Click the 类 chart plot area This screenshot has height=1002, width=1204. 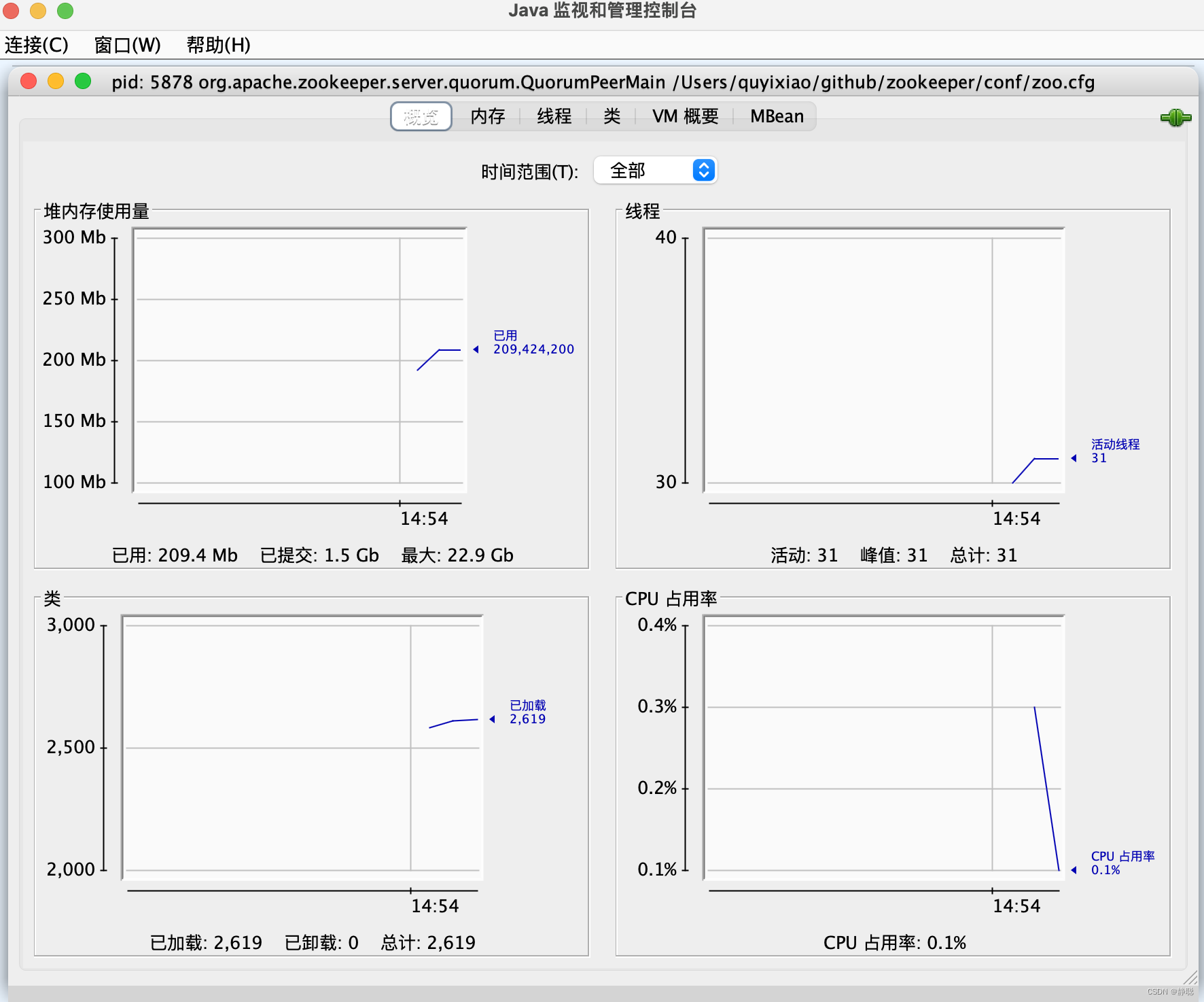pyautogui.click(x=302, y=748)
